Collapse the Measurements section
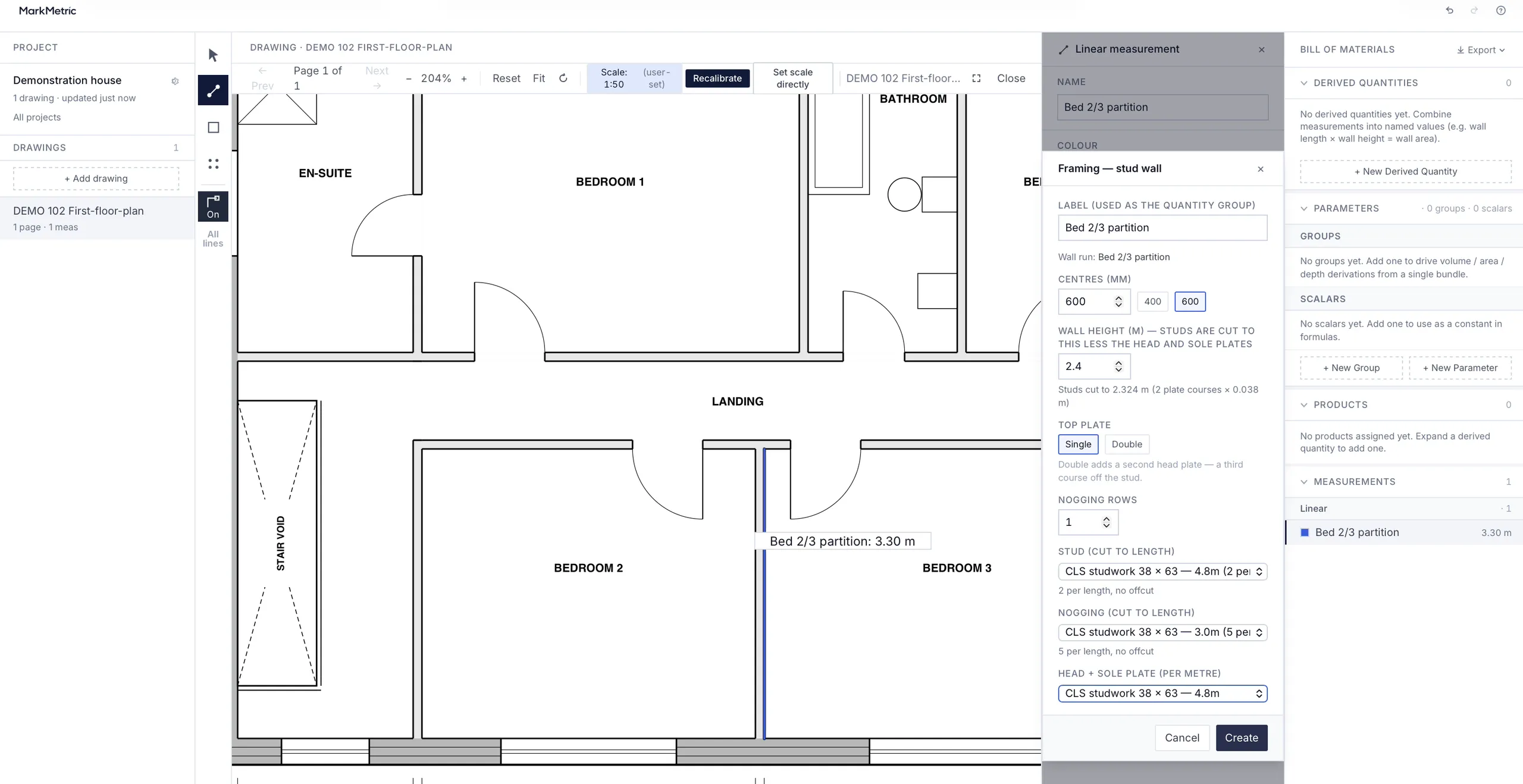 [1304, 482]
